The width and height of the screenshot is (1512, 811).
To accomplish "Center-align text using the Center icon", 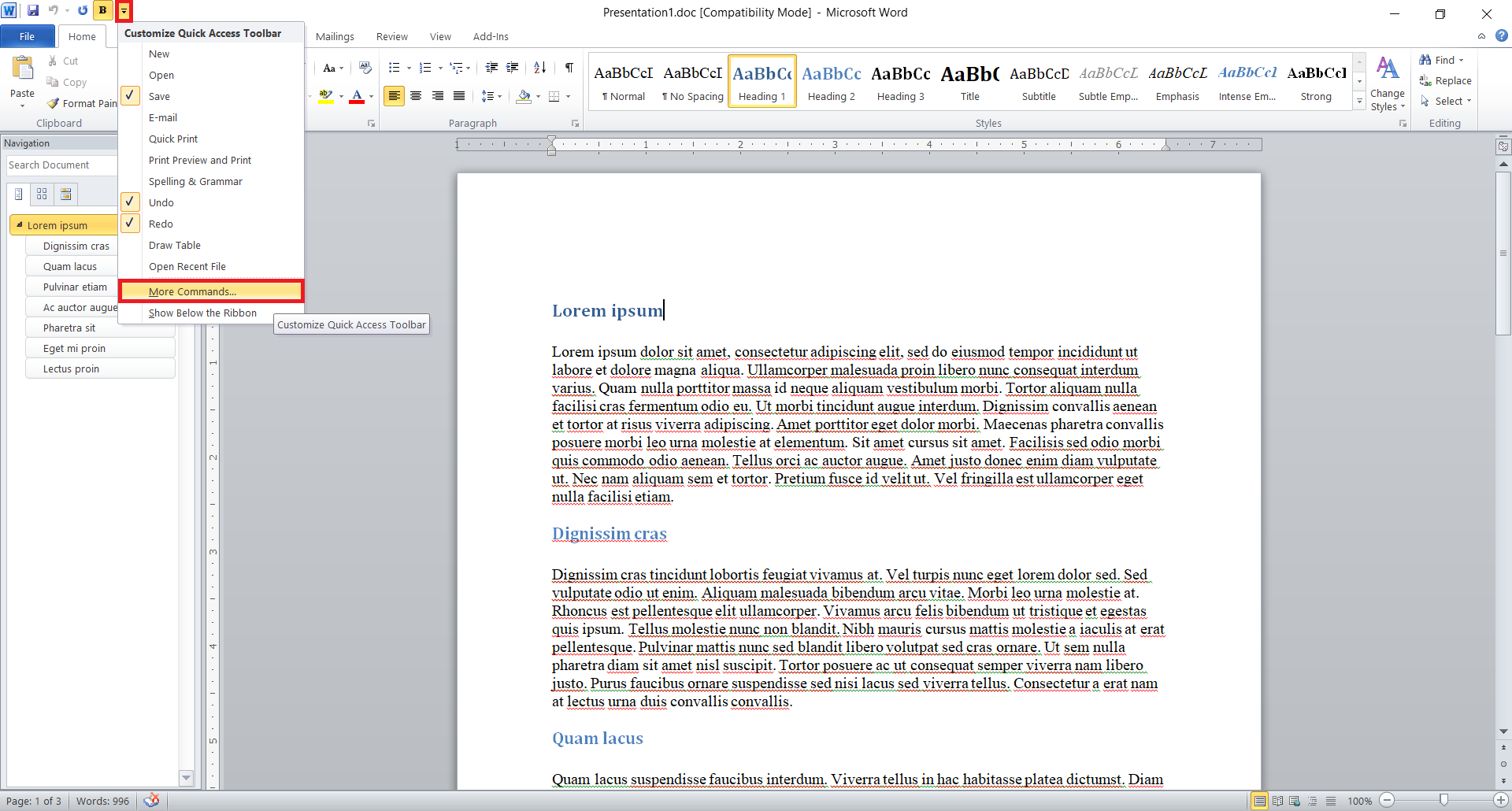I will click(416, 96).
